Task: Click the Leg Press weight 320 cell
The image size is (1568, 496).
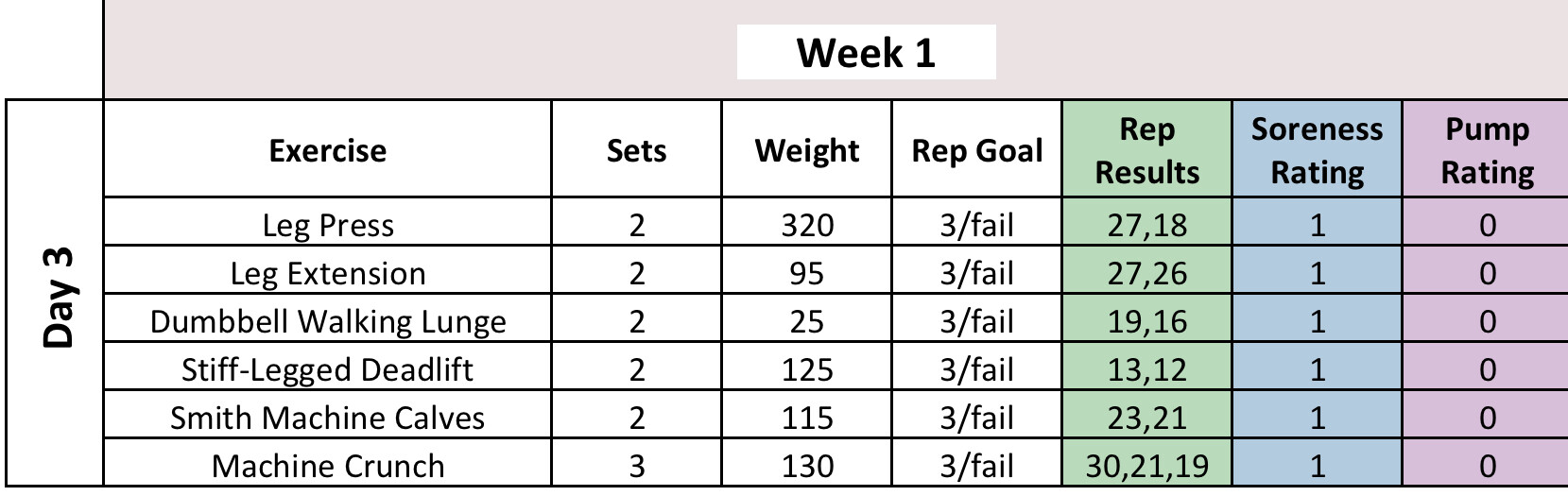Action: click(x=806, y=225)
